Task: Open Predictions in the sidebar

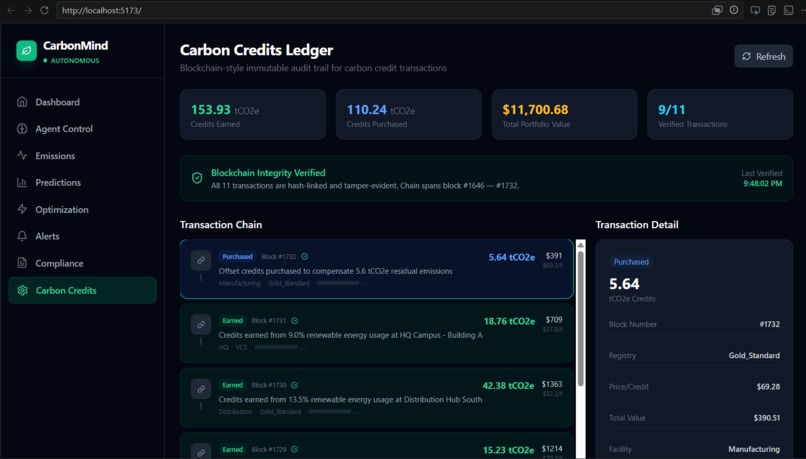Action: 83,182
